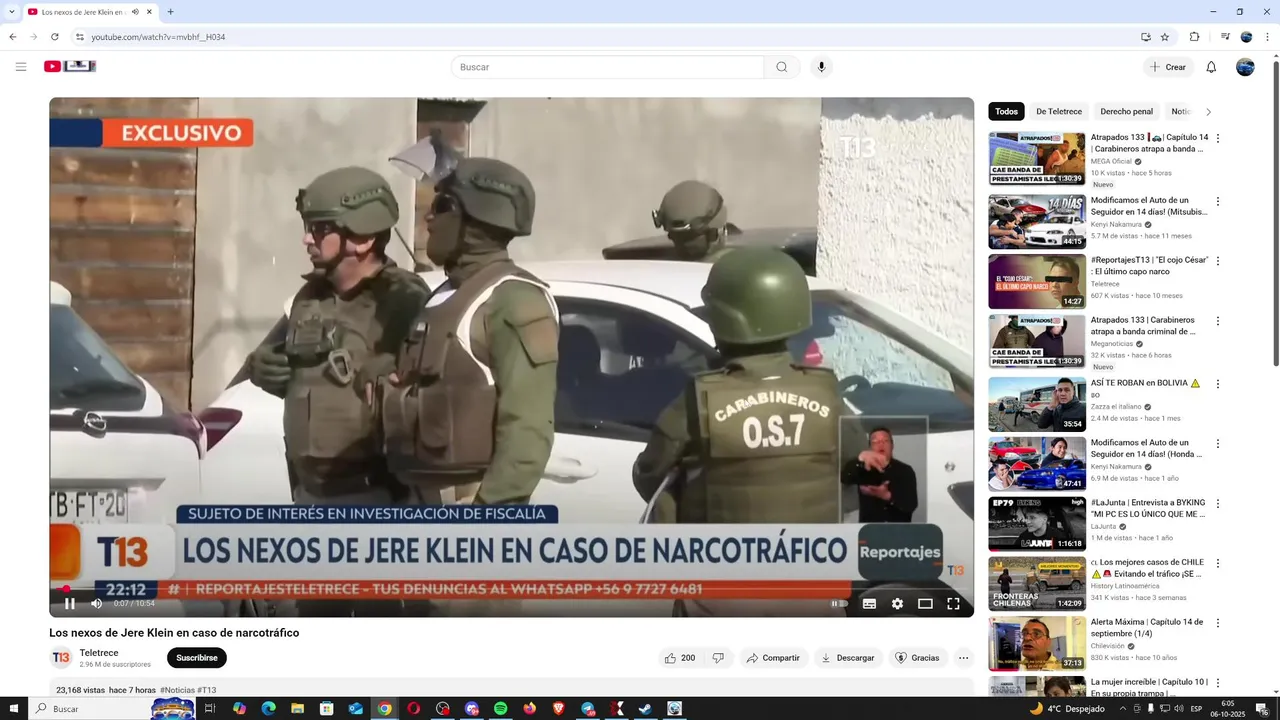Select the Derecho penal filter chip
The height and width of the screenshot is (720, 1280).
(x=1127, y=112)
